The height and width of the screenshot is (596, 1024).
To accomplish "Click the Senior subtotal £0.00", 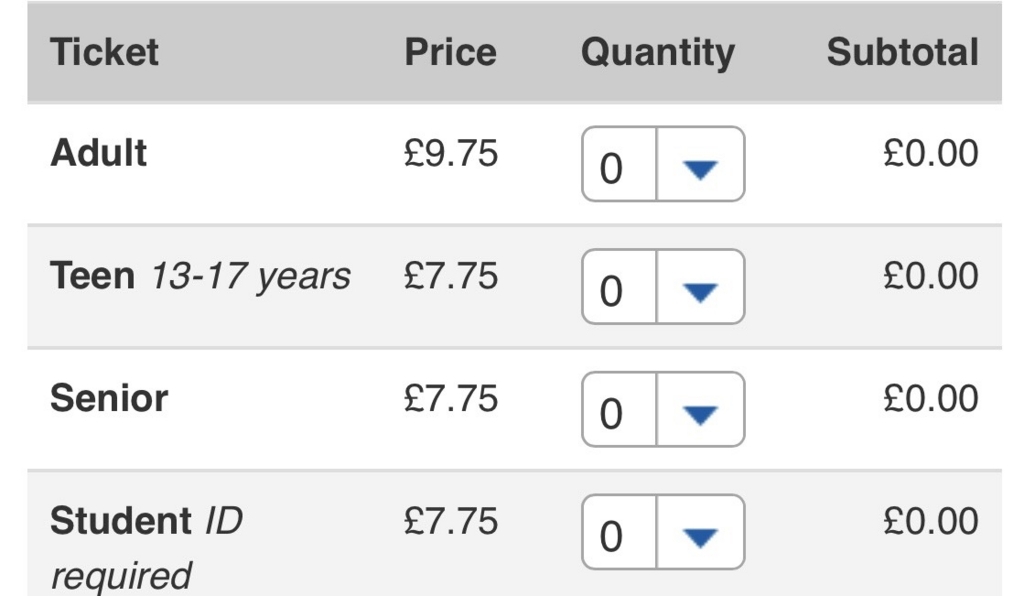I will tap(931, 399).
